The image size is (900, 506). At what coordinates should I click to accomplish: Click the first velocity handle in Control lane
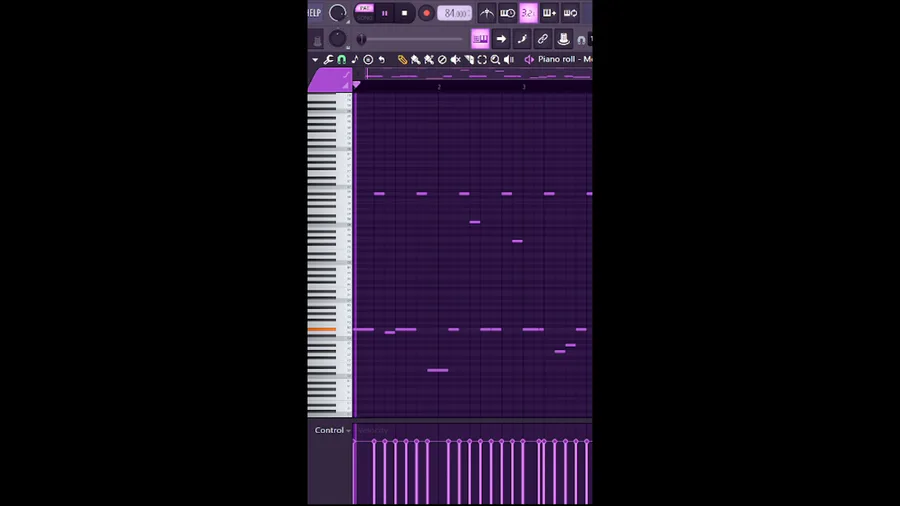[355, 441]
